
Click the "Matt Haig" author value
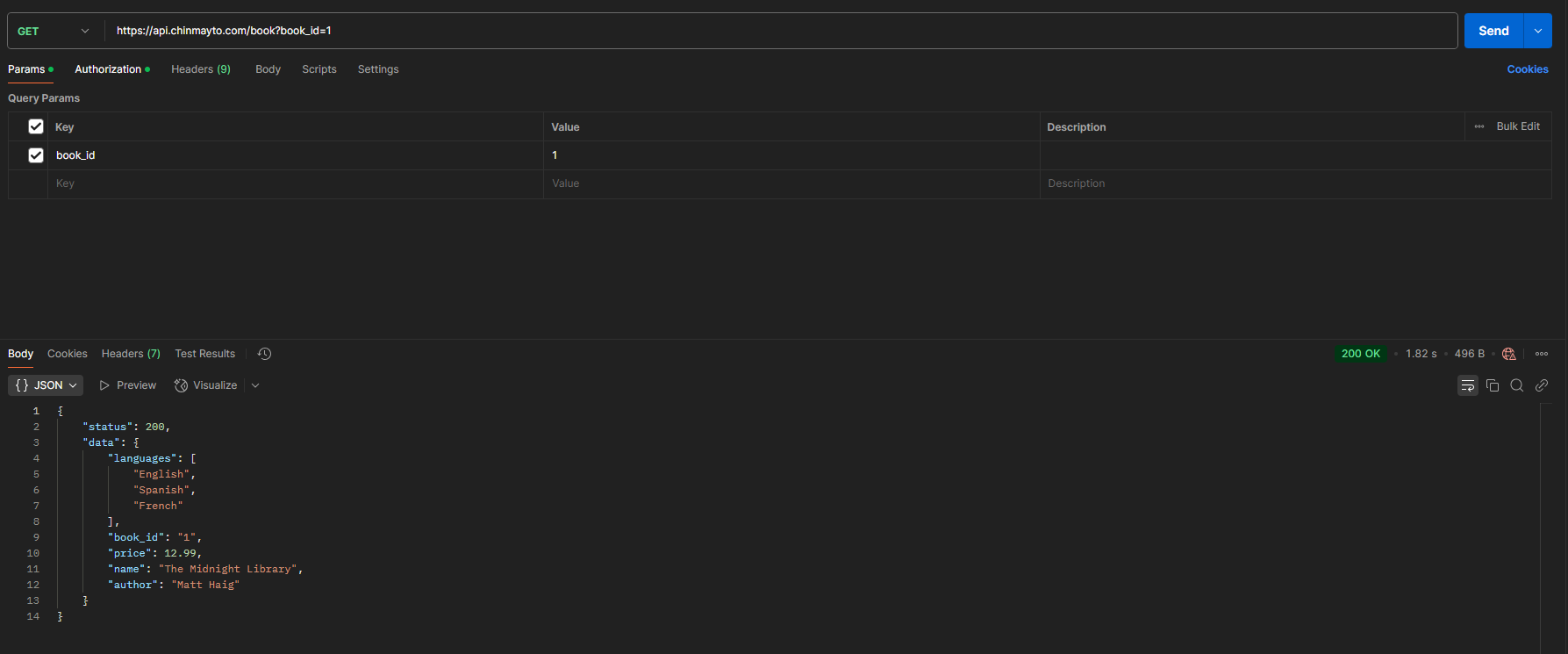point(205,585)
